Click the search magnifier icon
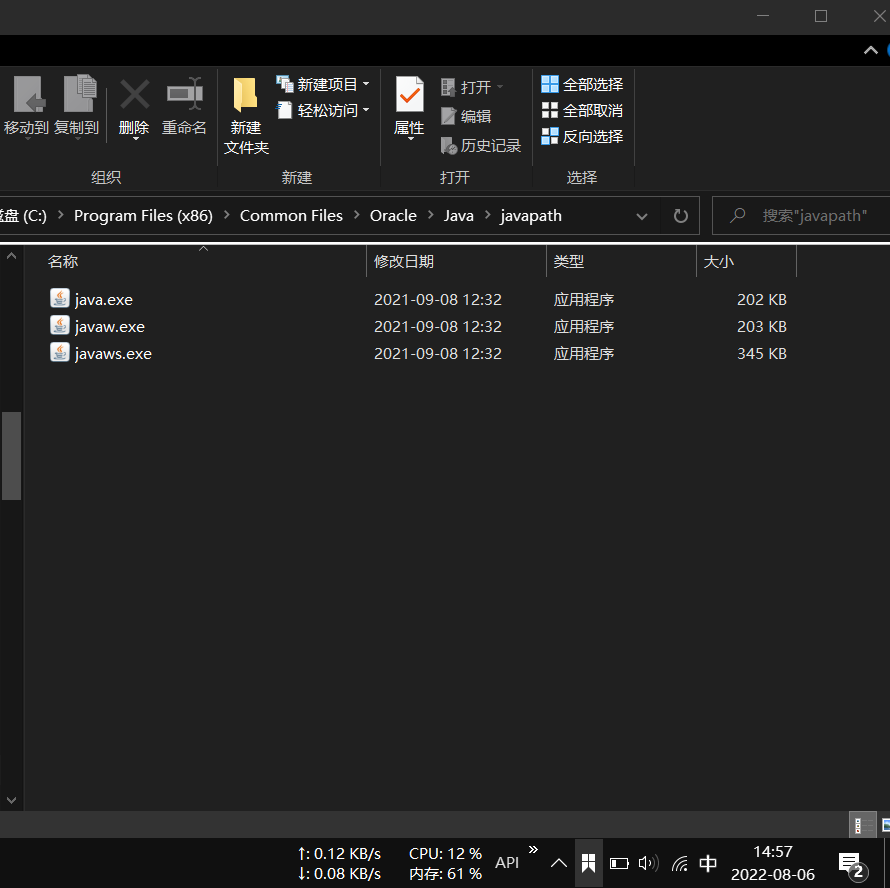Viewport: 890px width, 888px height. click(x=737, y=215)
